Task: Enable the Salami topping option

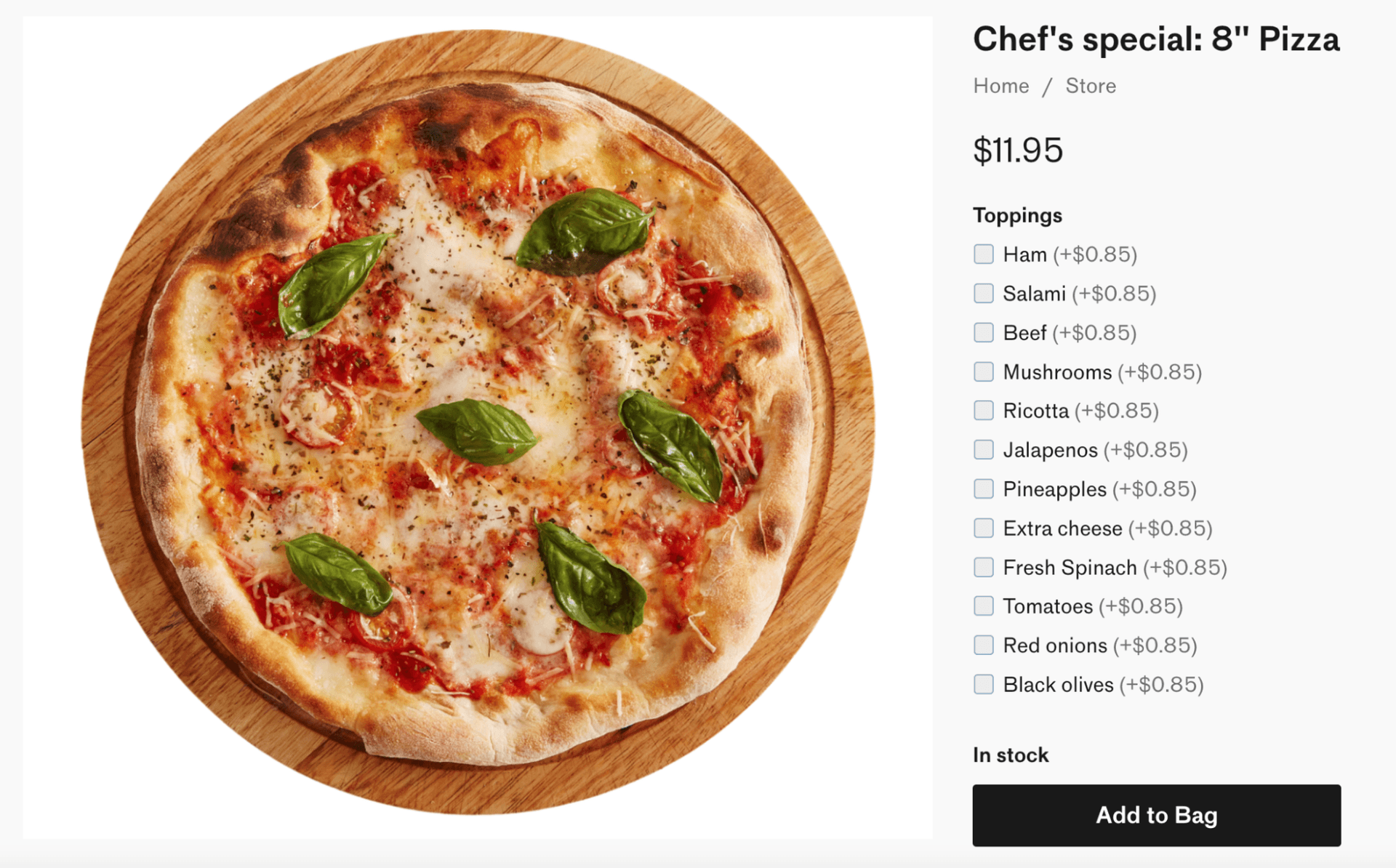Action: click(x=984, y=294)
